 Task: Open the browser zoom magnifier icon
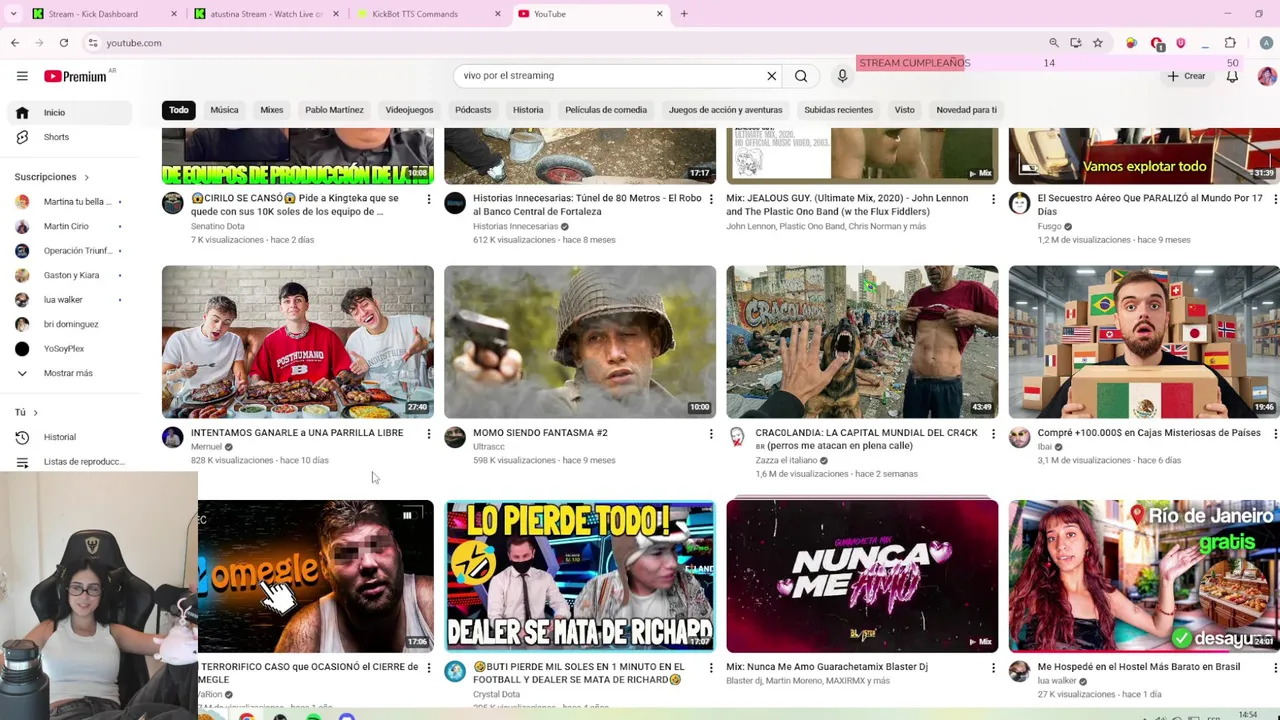pos(1054,43)
